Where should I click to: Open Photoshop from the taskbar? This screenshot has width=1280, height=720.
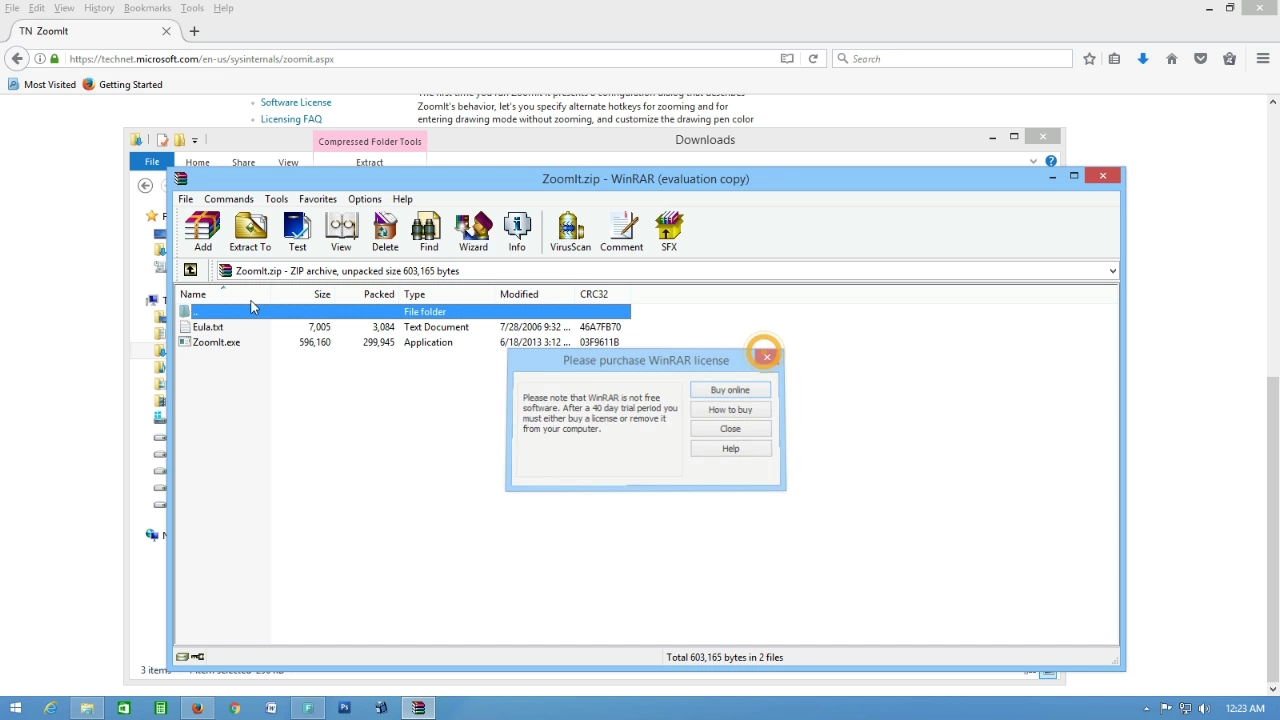point(344,708)
